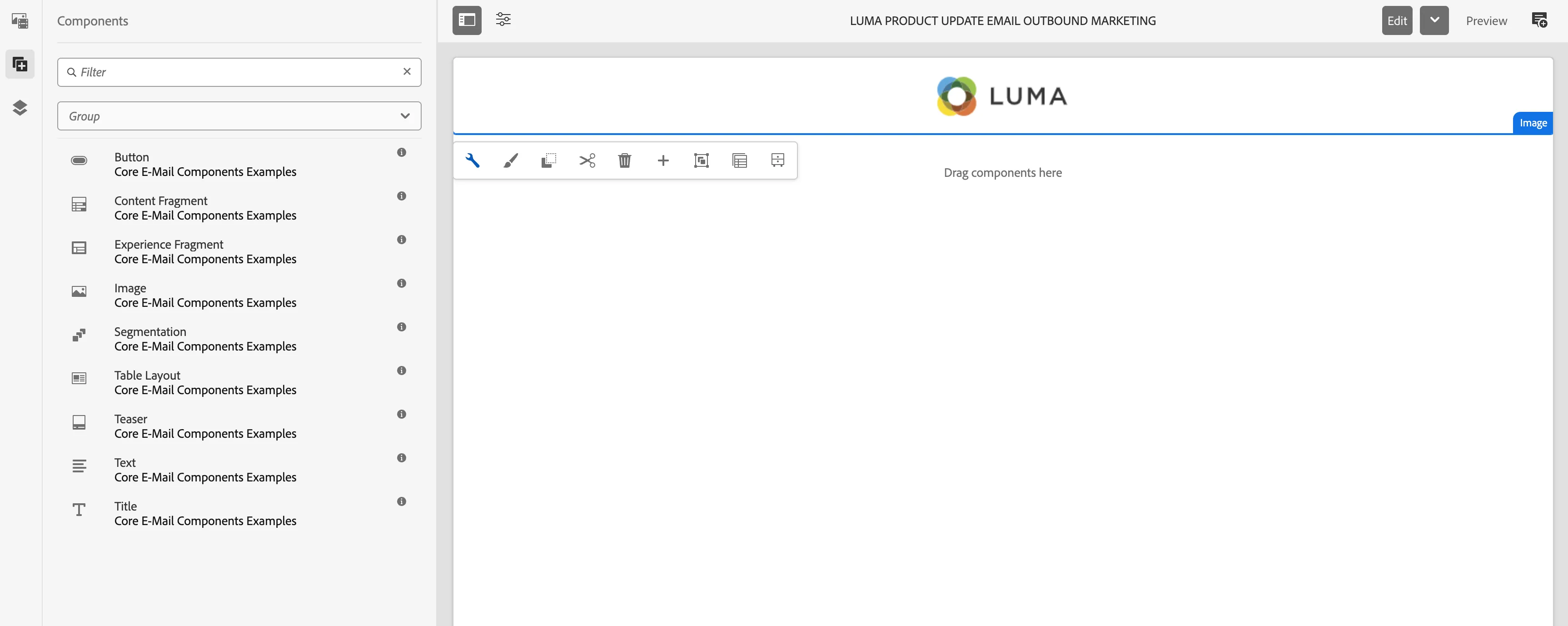
Task: Select the Content Fragment component entry
Action: [x=239, y=208]
